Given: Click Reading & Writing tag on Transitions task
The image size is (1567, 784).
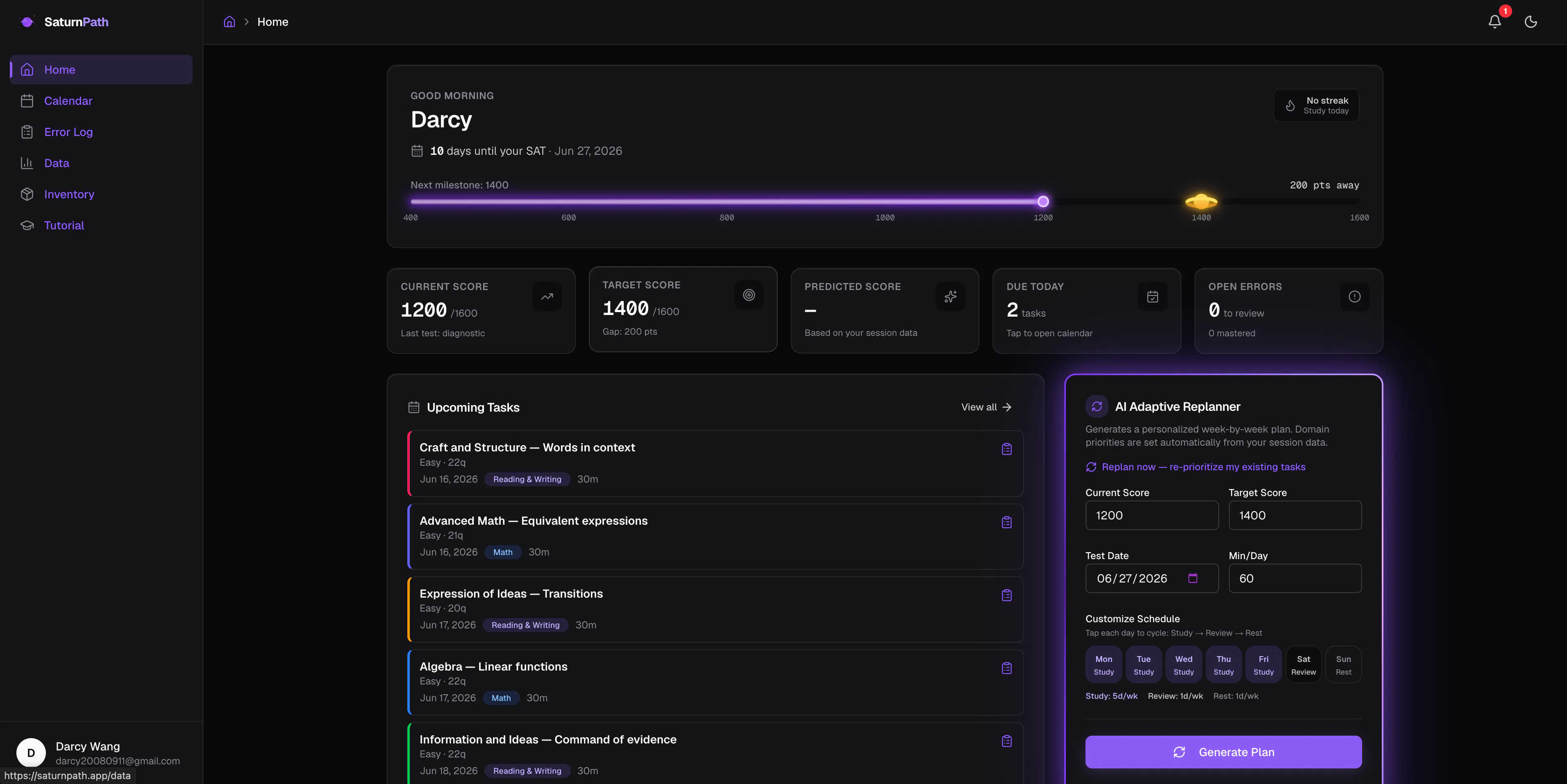Looking at the screenshot, I should point(526,625).
